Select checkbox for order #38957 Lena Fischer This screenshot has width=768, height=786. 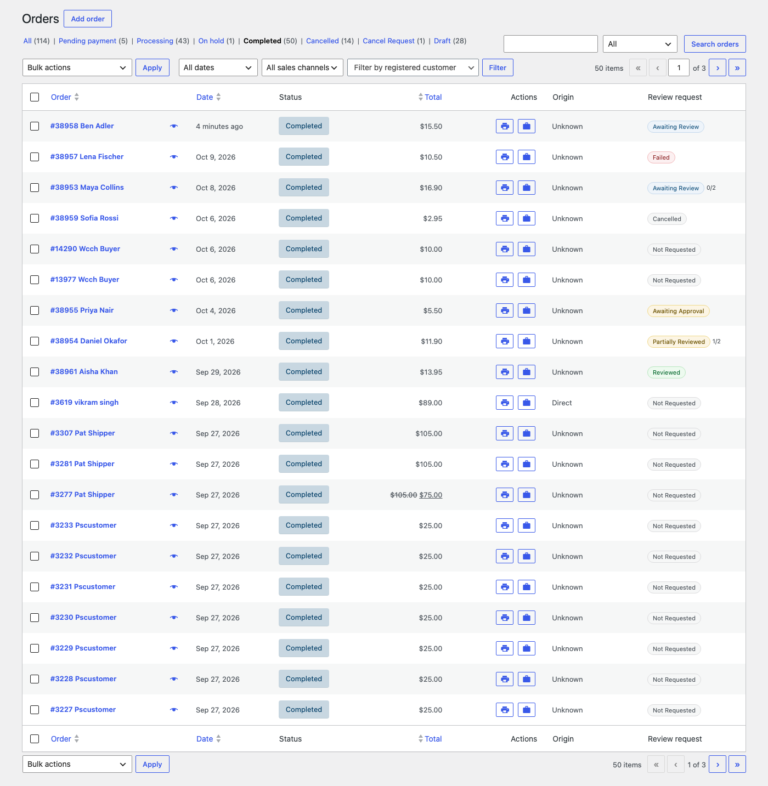click(35, 157)
